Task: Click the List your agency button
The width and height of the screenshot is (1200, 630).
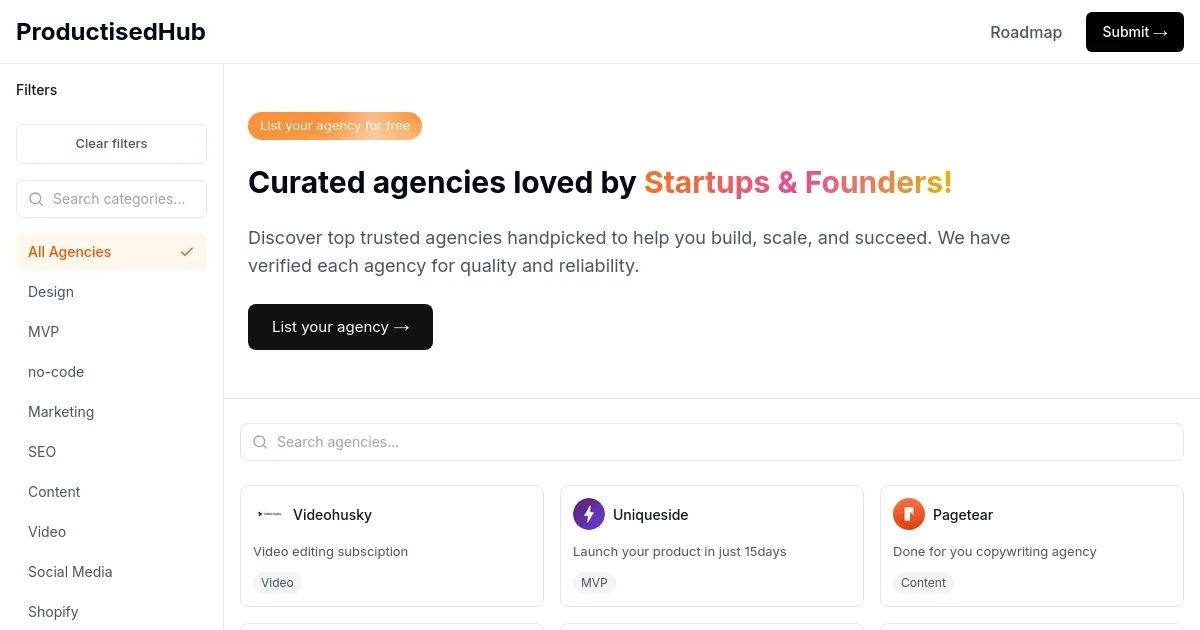Action: coord(340,327)
